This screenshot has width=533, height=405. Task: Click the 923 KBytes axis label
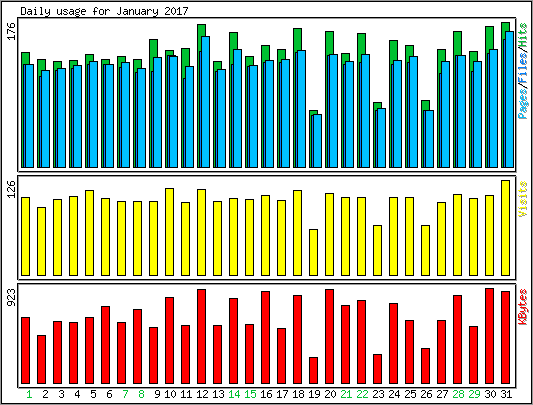tap(12, 297)
